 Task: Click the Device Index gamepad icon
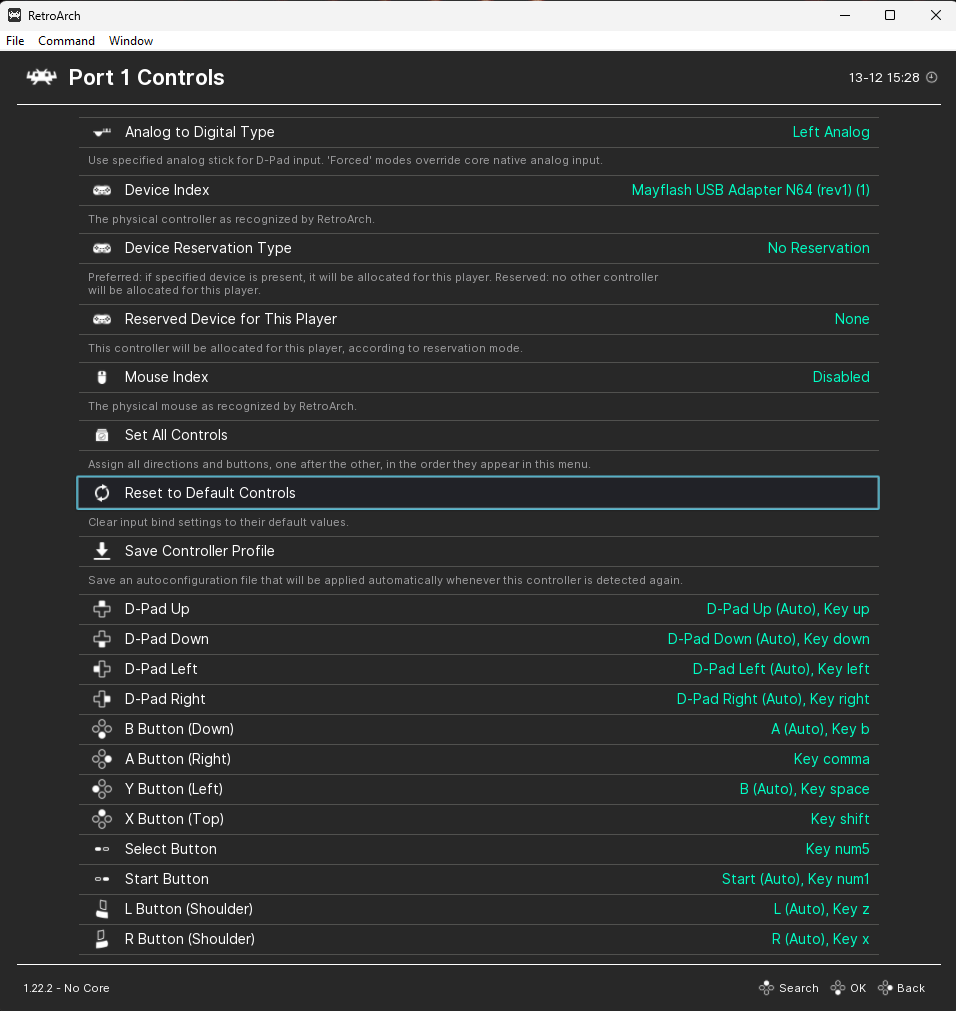102,190
